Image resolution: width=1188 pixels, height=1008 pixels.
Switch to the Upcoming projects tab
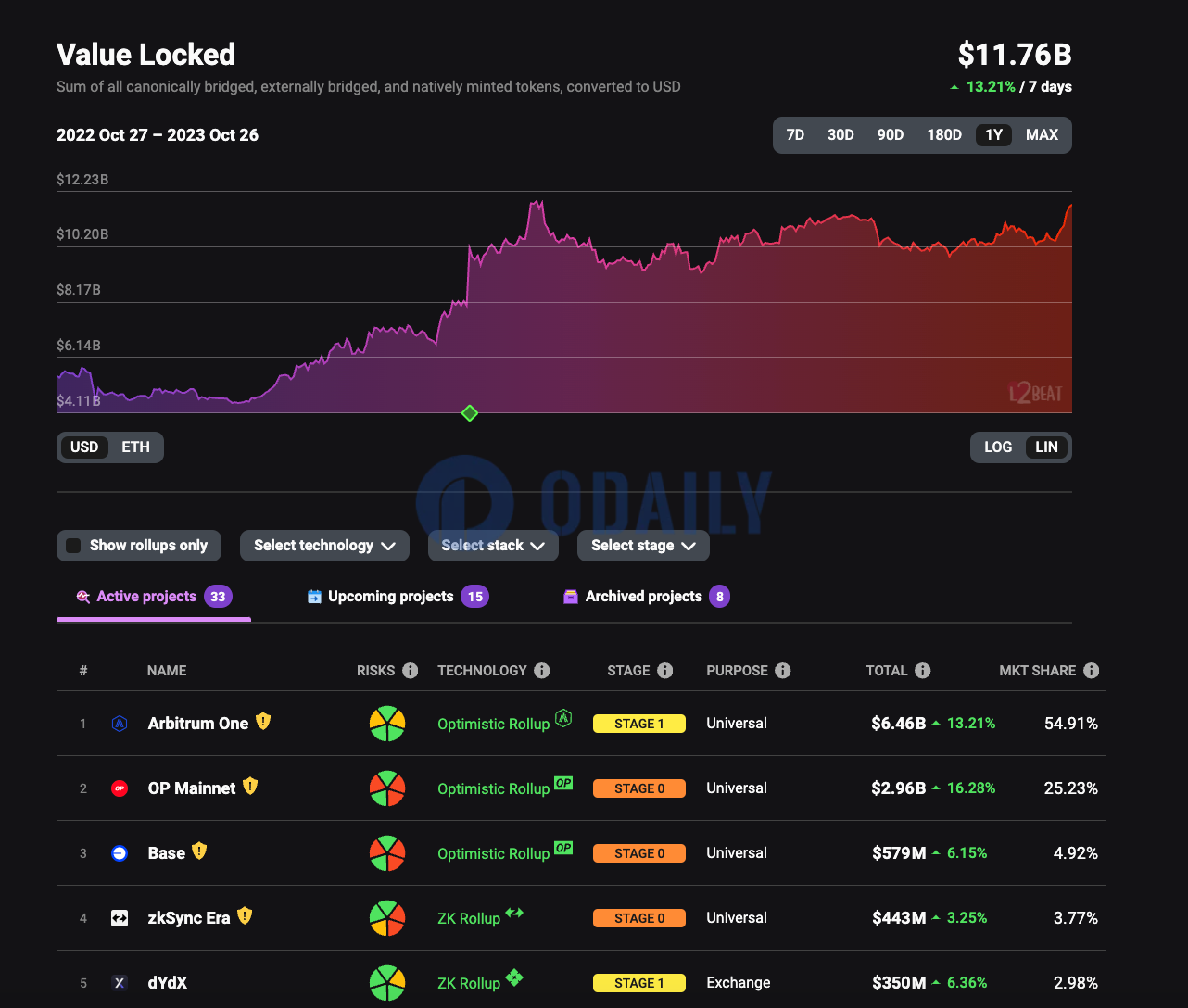[x=398, y=597]
